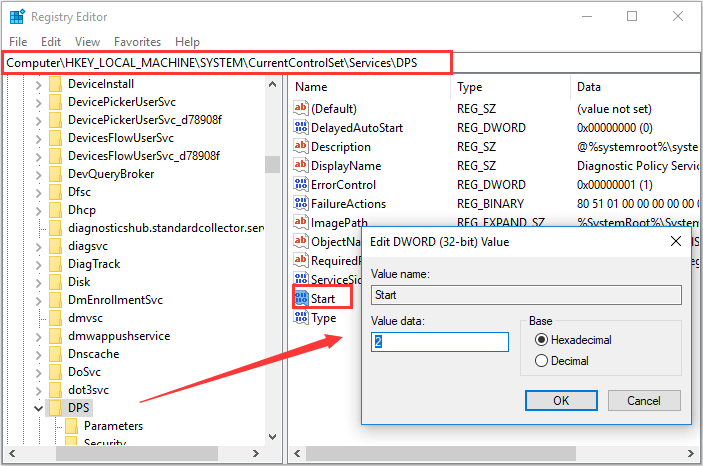
Task: Open the Help menu
Action: point(187,42)
